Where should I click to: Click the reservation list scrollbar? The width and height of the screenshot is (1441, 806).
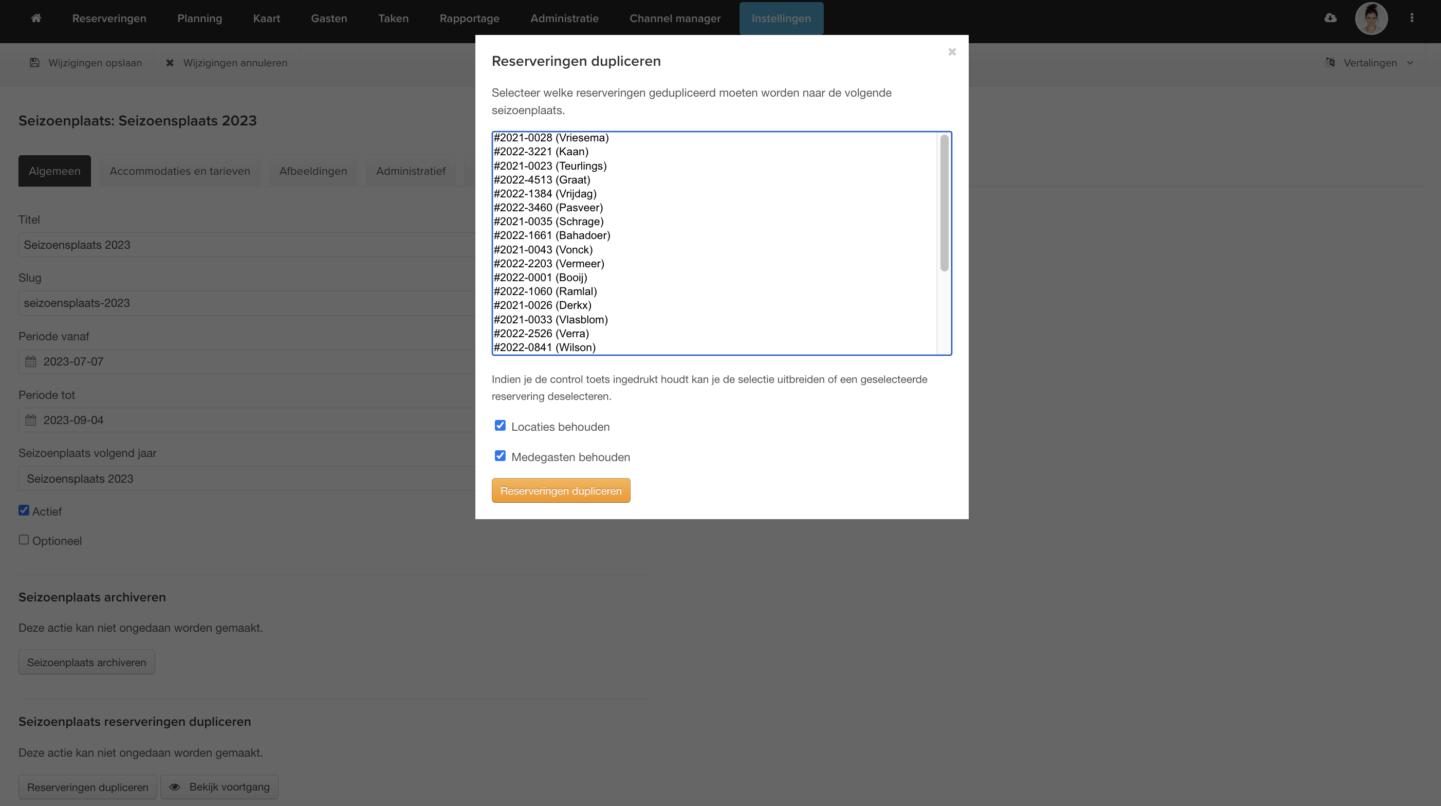point(944,204)
